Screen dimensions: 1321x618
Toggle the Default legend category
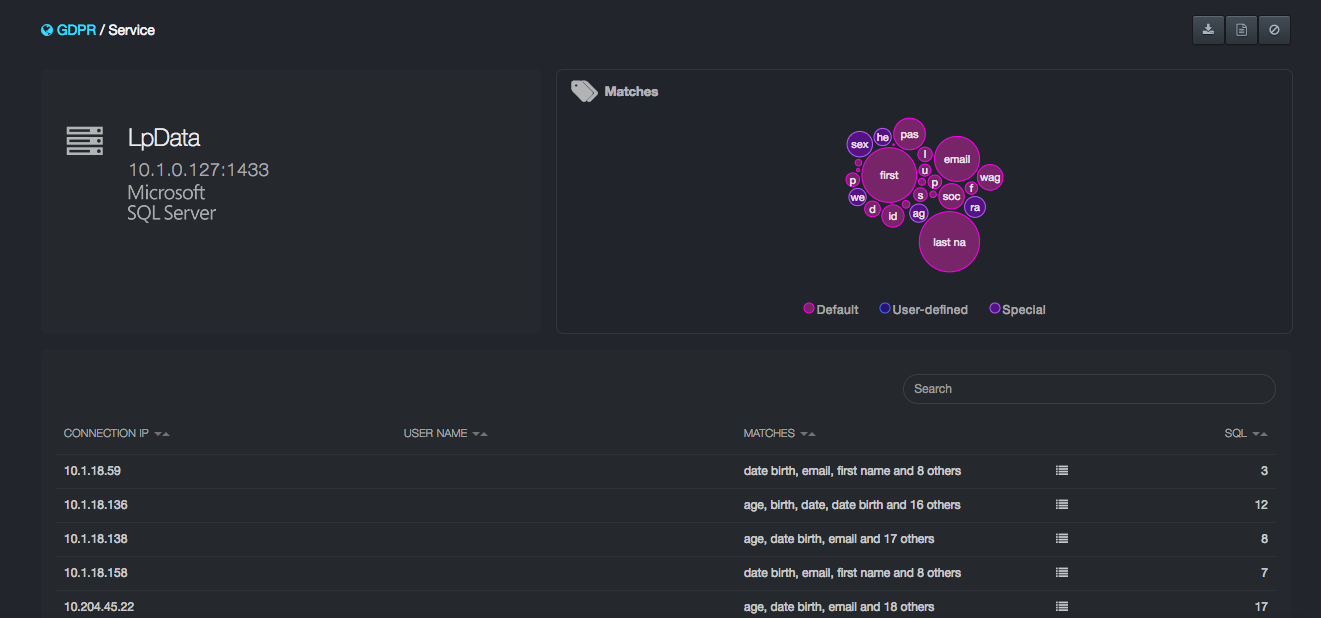[x=831, y=309]
